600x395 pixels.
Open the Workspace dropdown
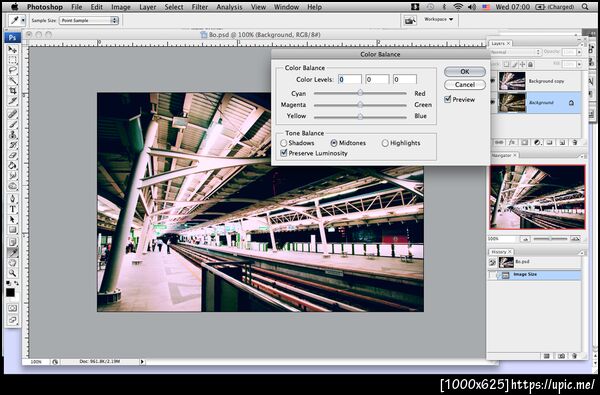(438, 19)
